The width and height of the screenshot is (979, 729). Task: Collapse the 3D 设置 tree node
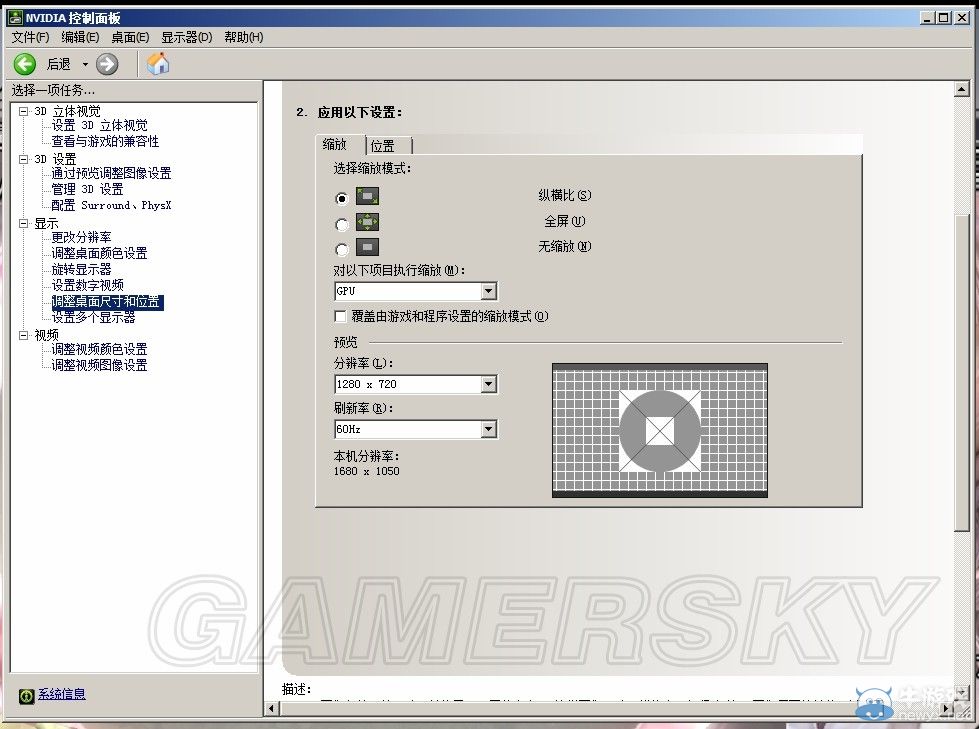[24, 159]
